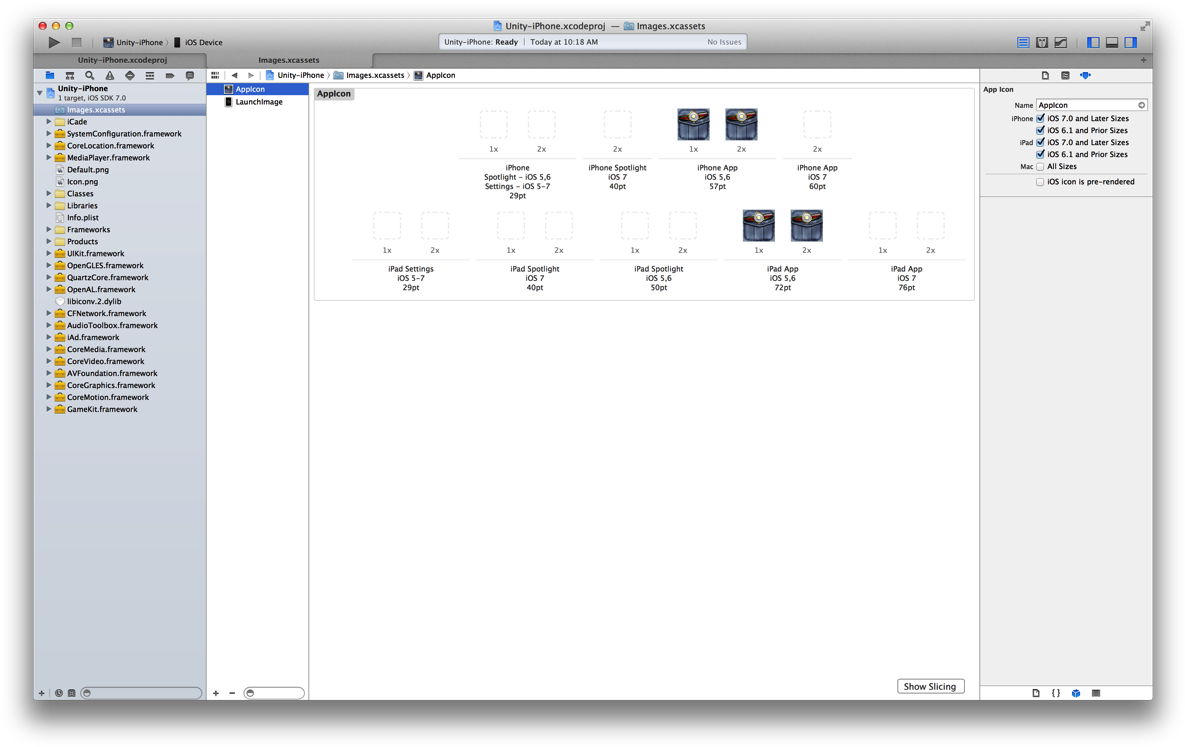
Task: Show the File inspector in the utilities panel
Action: (1044, 74)
